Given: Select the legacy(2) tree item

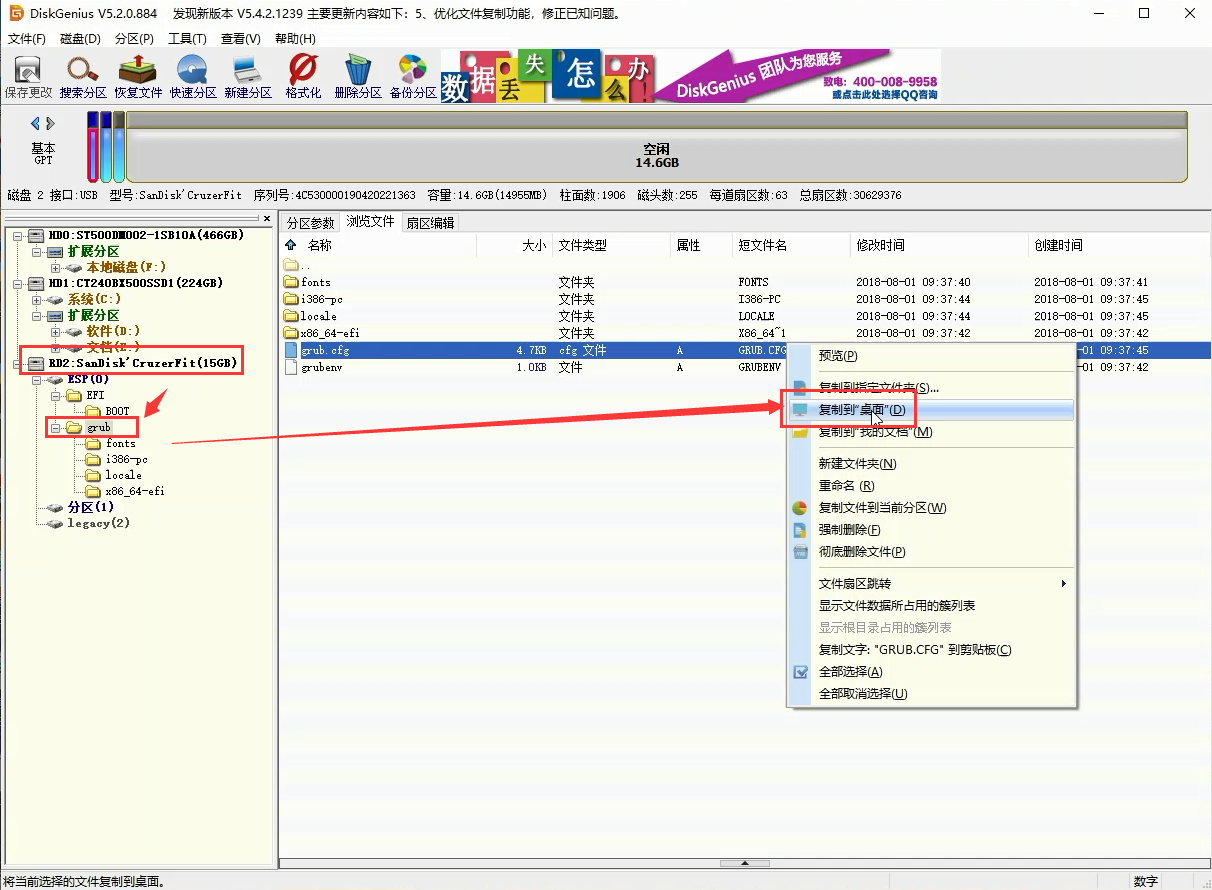Looking at the screenshot, I should click(x=98, y=523).
